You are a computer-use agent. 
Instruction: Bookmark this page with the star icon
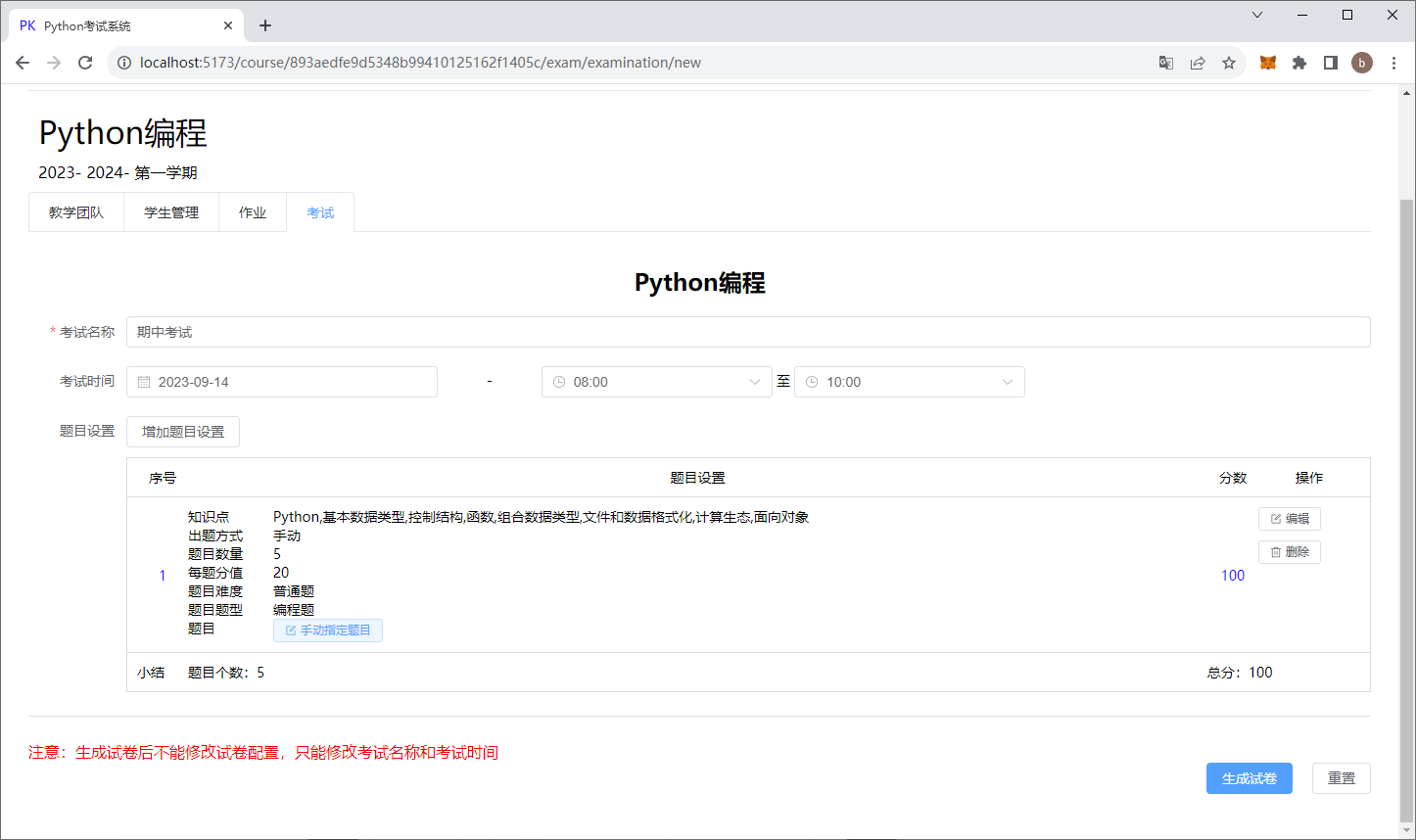[1229, 63]
